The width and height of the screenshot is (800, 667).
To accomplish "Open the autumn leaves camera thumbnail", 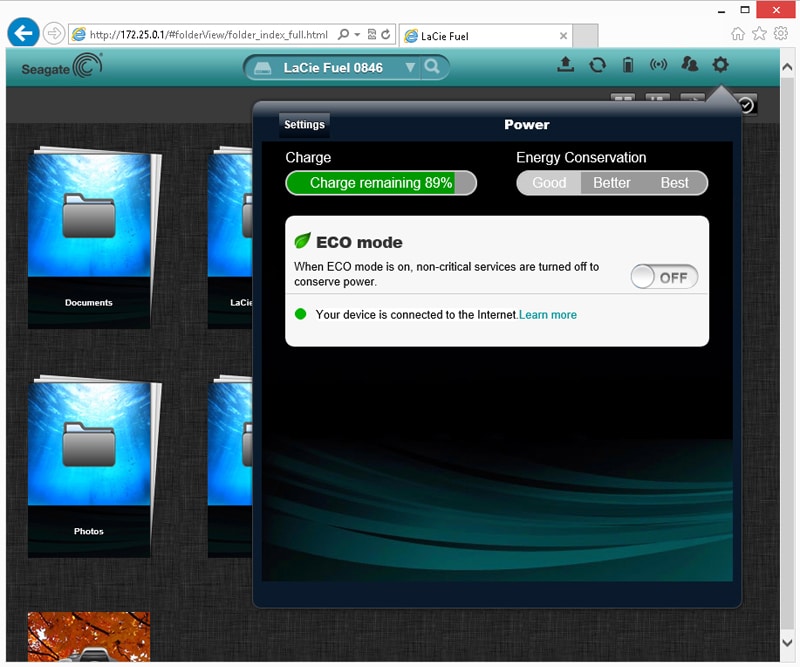I will pyautogui.click(x=89, y=636).
